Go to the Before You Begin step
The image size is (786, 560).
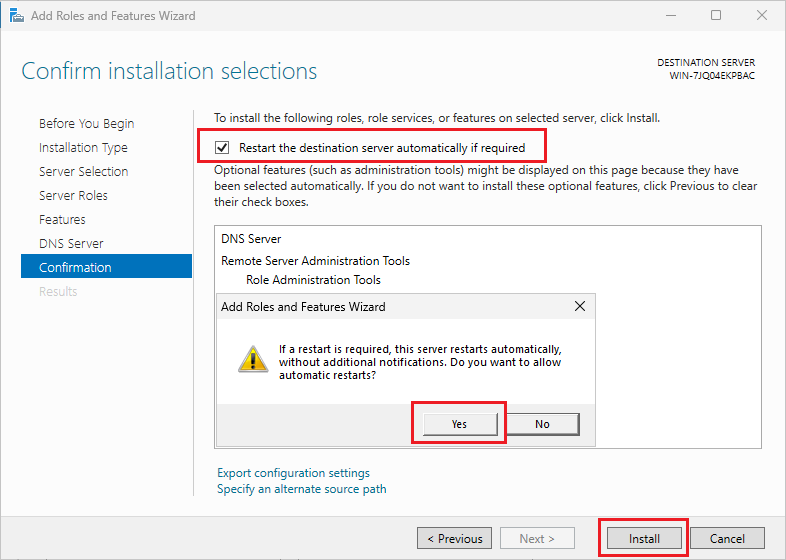click(86, 124)
